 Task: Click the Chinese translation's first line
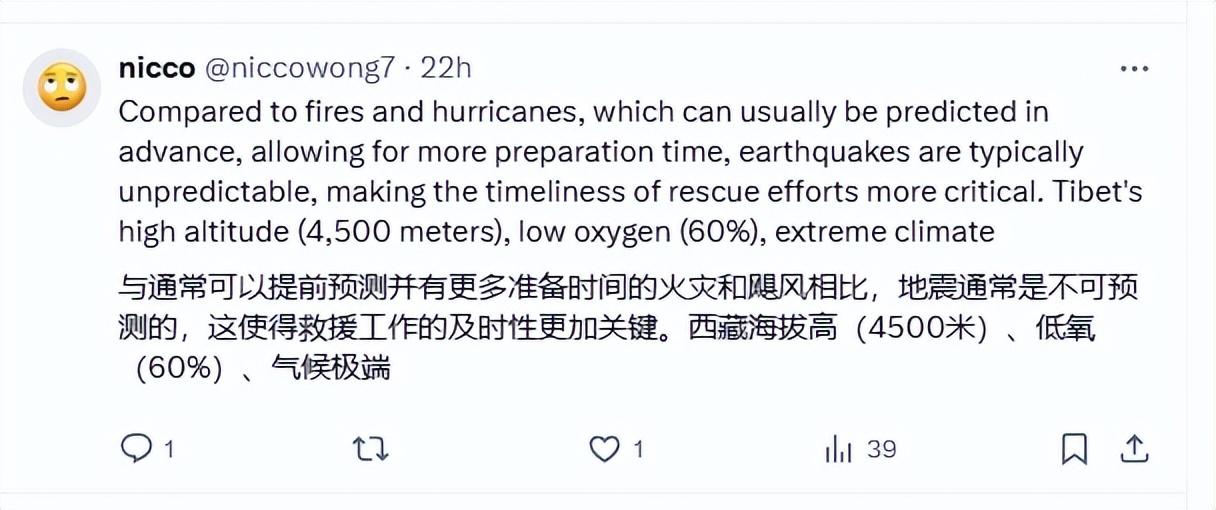[628, 289]
